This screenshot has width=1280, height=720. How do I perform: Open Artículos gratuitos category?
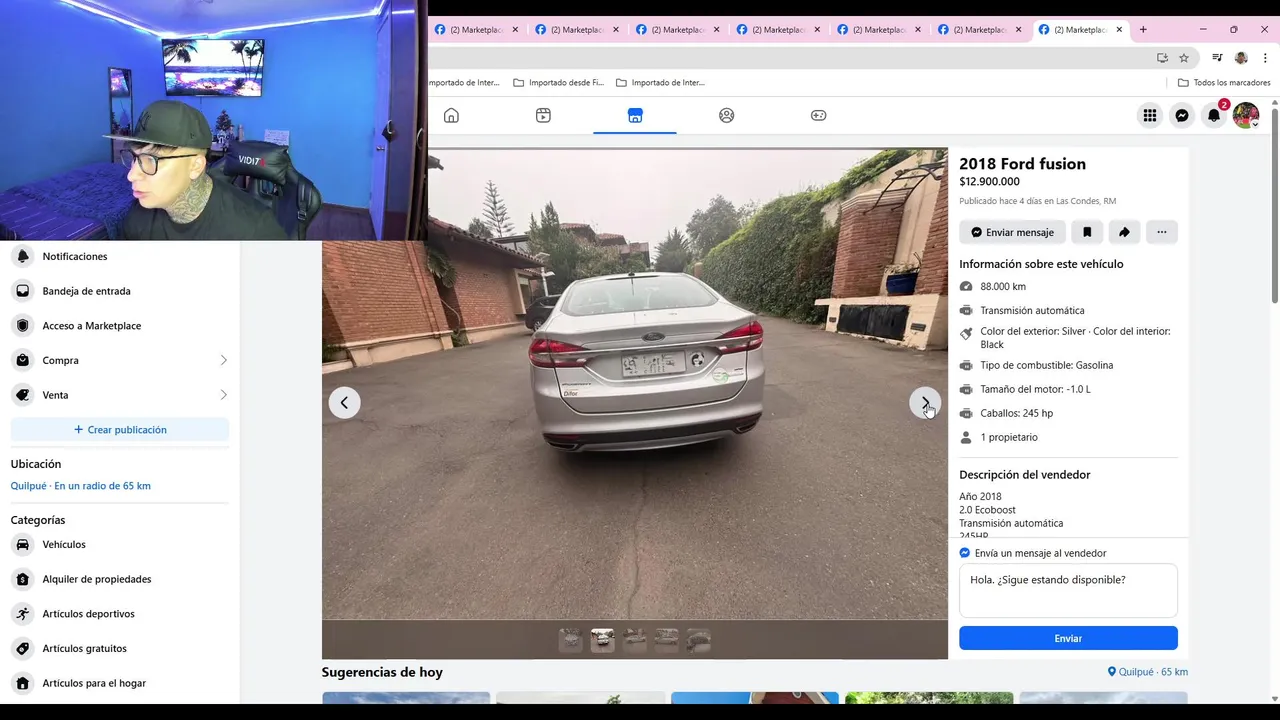coord(120,648)
